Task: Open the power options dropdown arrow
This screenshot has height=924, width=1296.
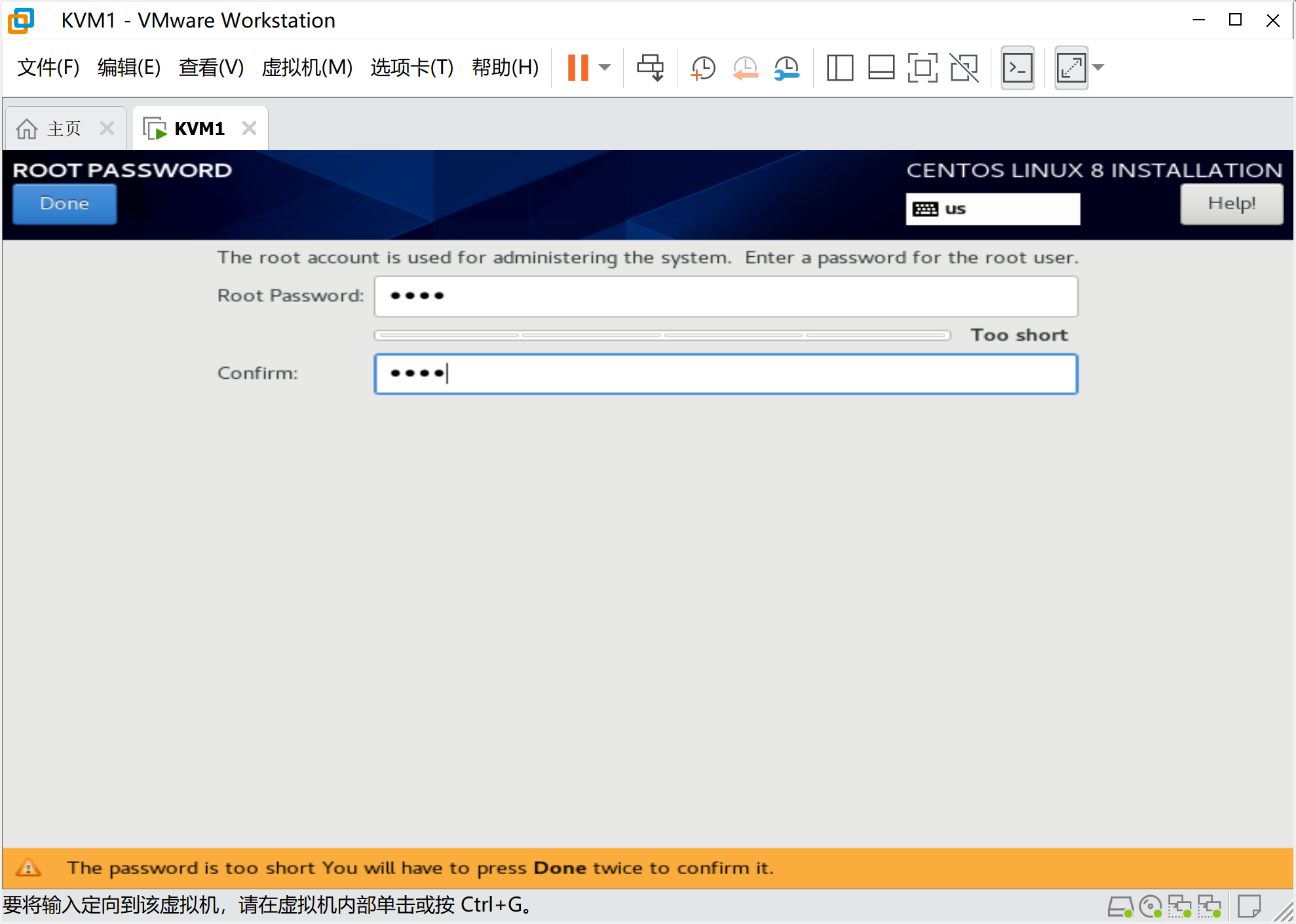Action: [x=605, y=67]
